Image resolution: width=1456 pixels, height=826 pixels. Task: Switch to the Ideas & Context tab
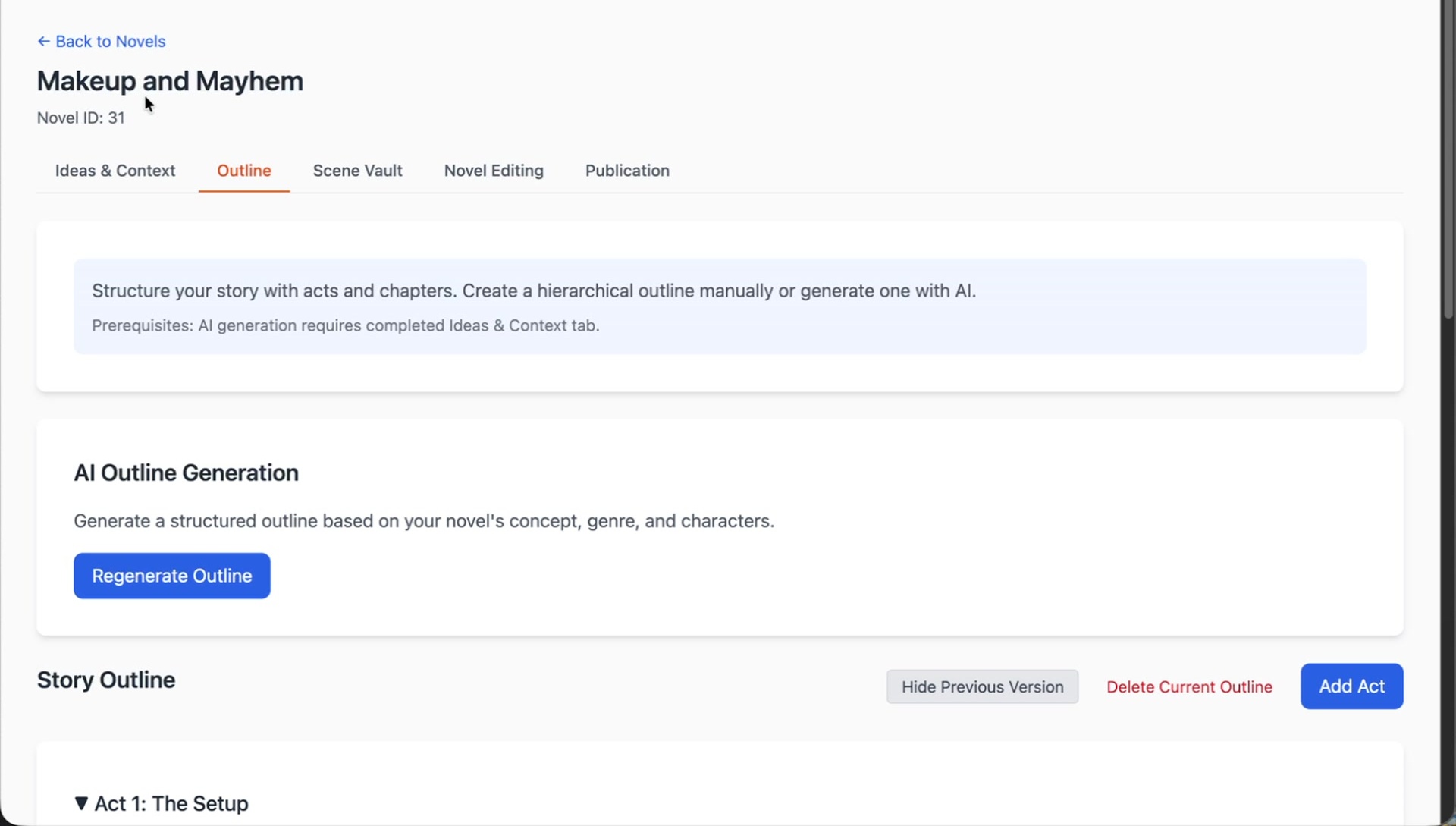115,171
